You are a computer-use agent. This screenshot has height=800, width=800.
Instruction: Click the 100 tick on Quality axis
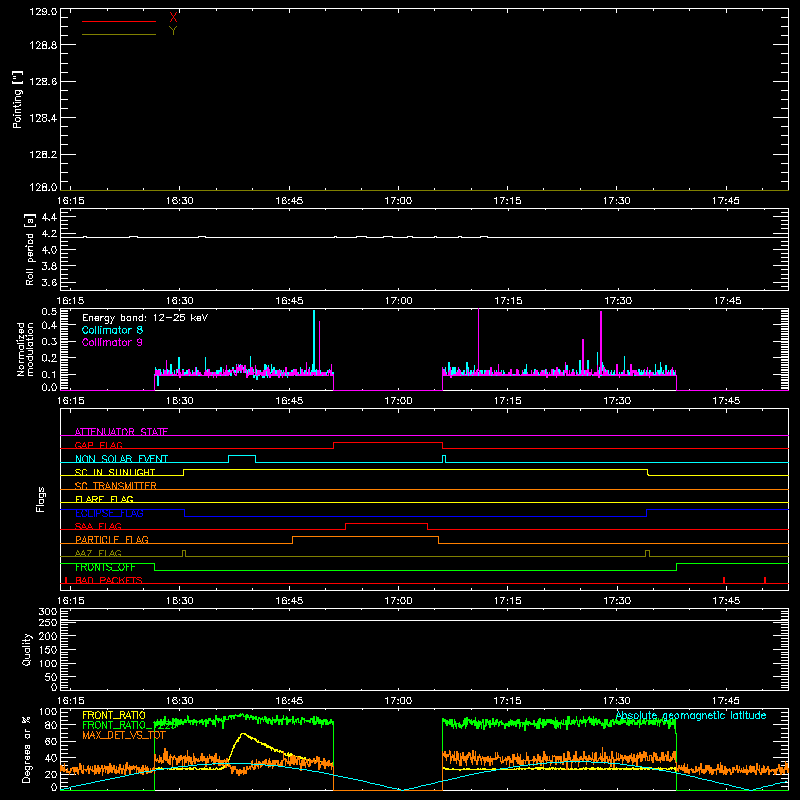[x=48, y=664]
